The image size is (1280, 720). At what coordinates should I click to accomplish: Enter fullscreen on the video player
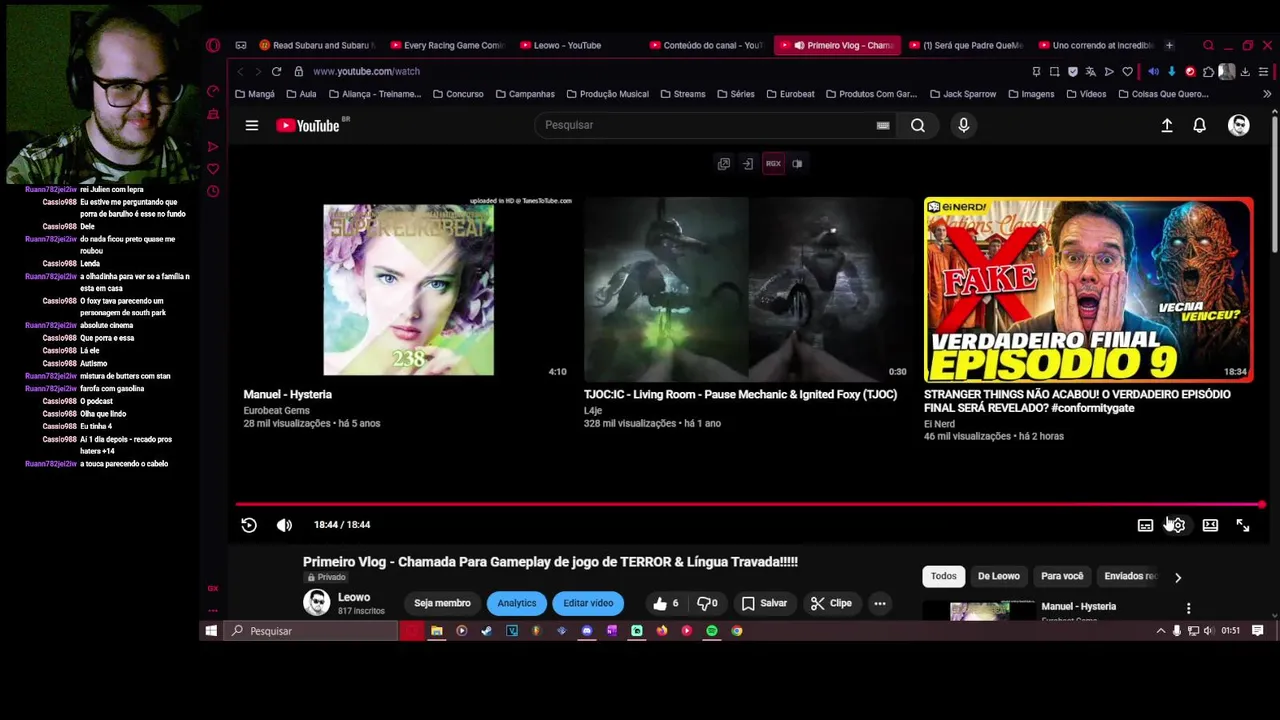1243,525
